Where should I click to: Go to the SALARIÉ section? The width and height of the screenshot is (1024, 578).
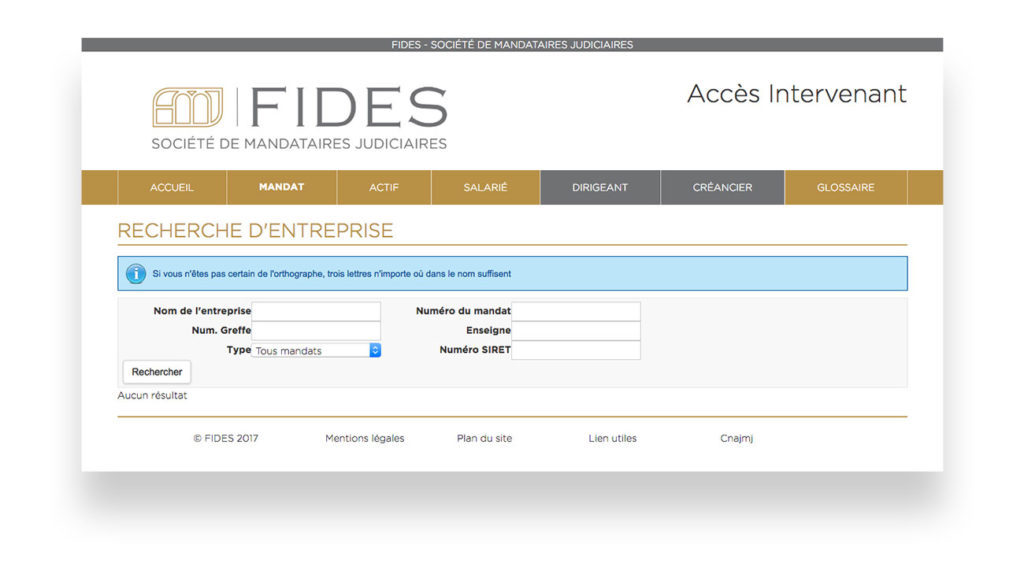(x=485, y=187)
